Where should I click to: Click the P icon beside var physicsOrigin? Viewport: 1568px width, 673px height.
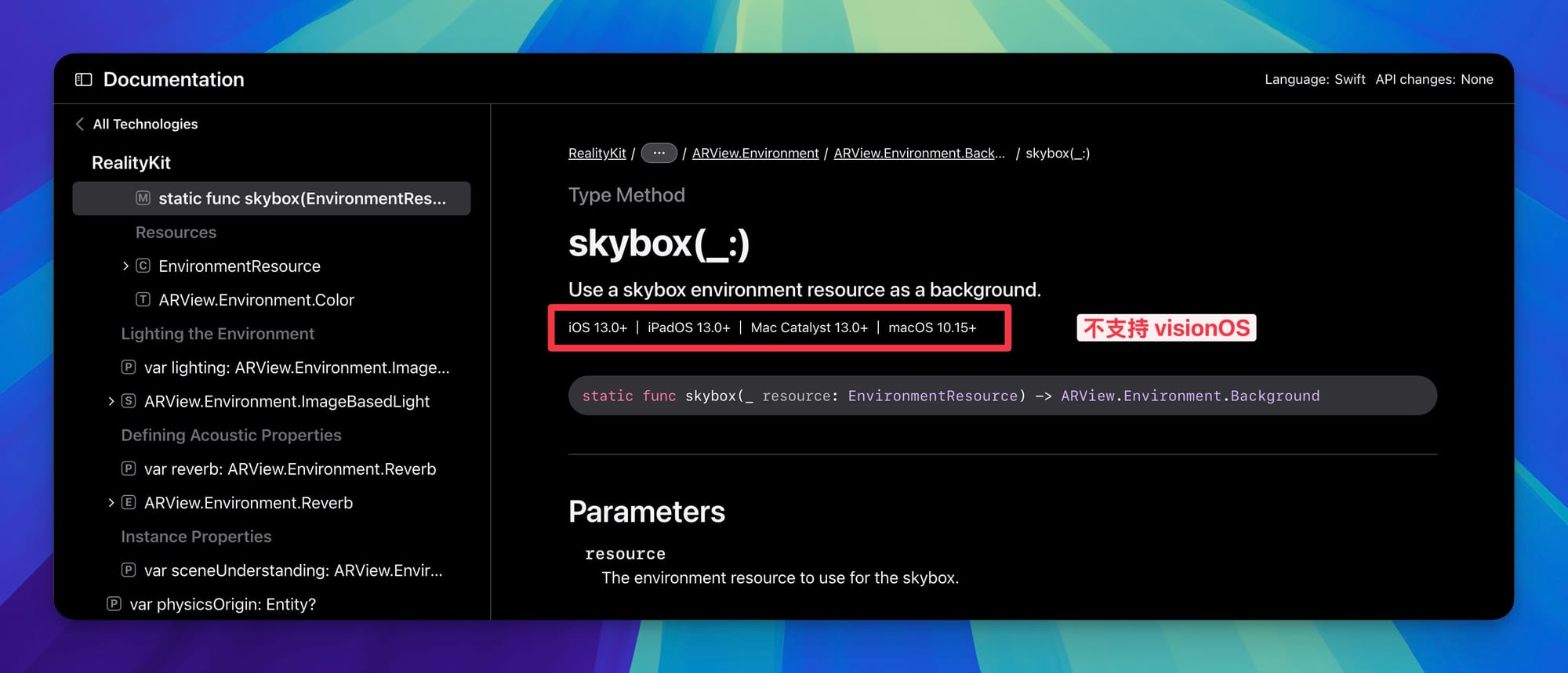click(114, 604)
